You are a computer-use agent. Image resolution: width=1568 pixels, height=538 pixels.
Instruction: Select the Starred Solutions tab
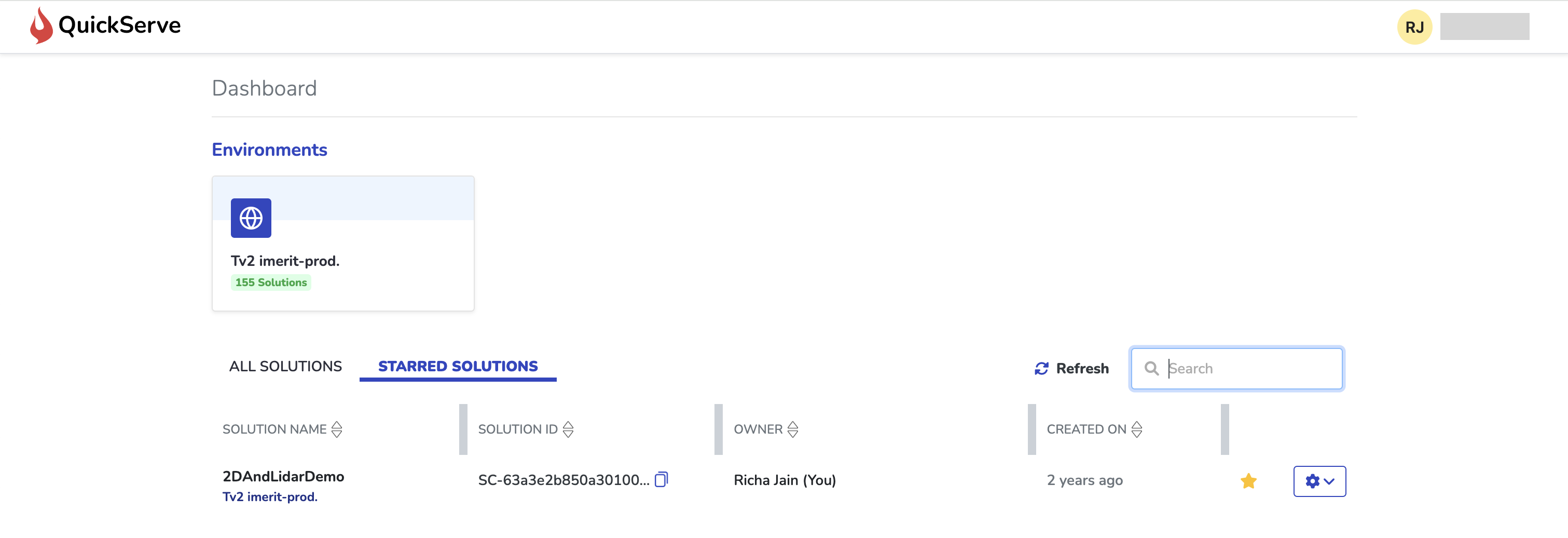point(458,366)
